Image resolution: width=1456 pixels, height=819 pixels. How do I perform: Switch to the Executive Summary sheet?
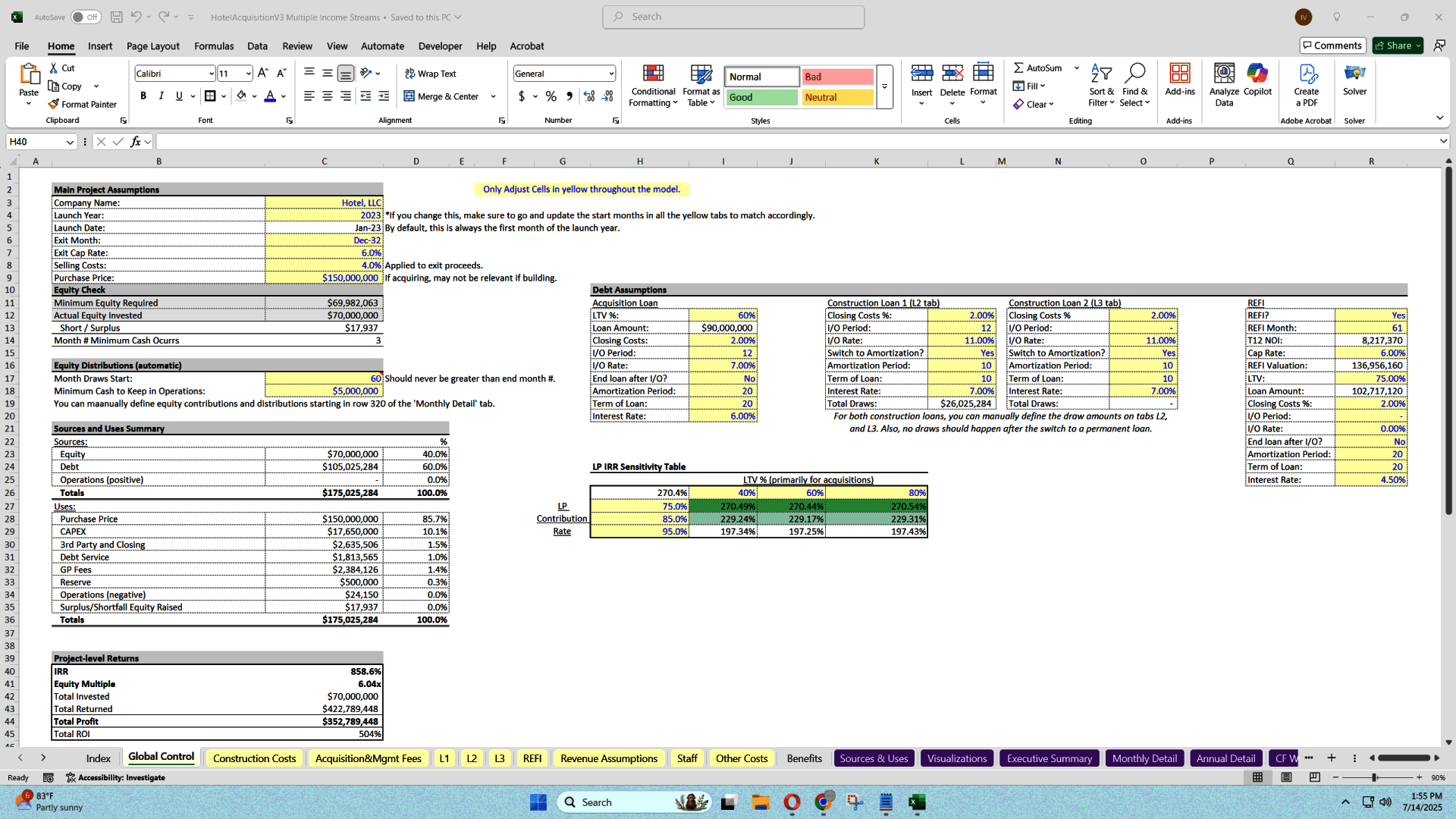pos(1049,758)
